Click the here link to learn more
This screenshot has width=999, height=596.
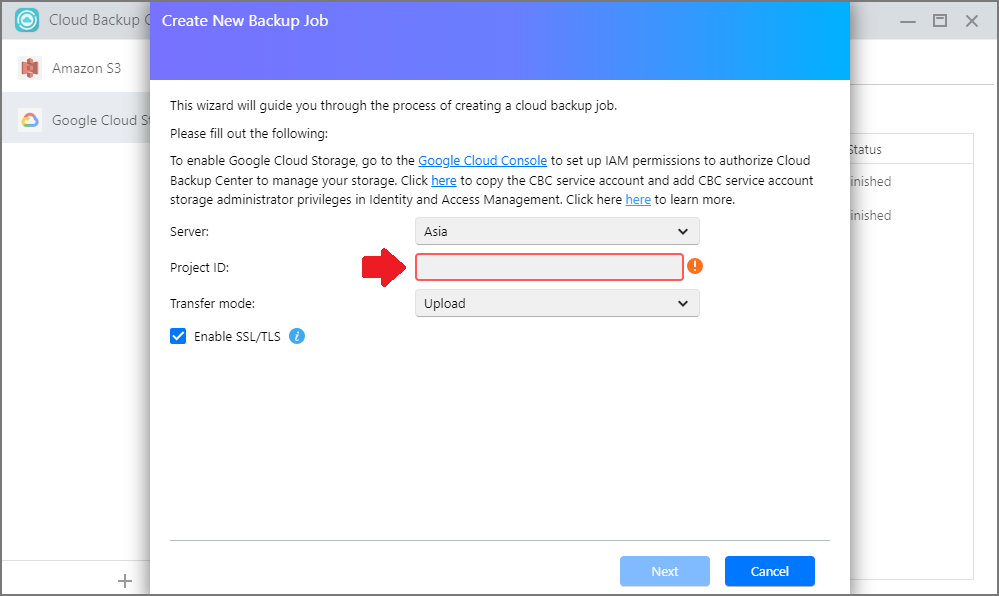coord(638,200)
